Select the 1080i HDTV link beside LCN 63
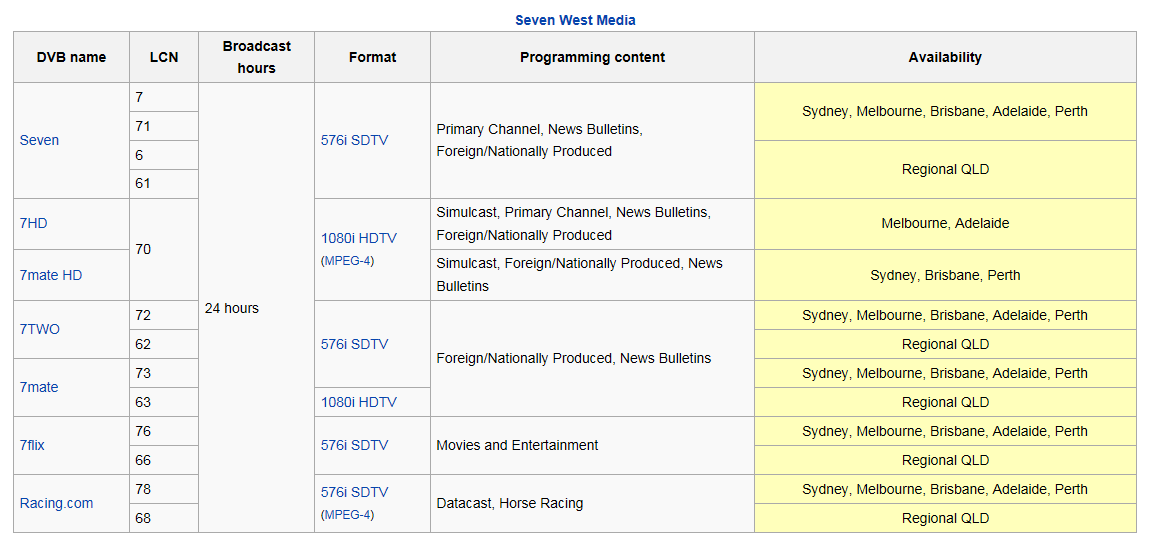The height and width of the screenshot is (542, 1150). tap(358, 402)
